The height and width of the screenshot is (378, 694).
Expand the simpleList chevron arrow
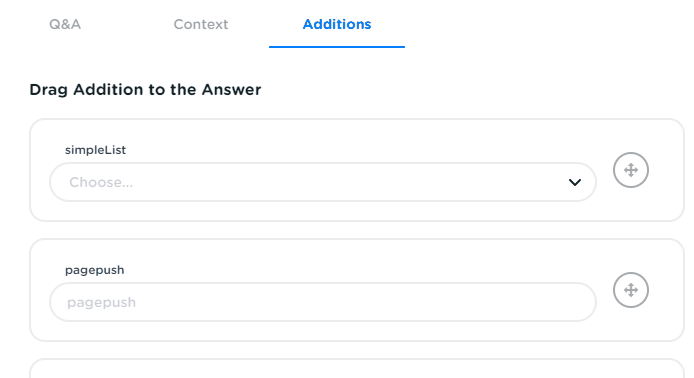pos(574,182)
